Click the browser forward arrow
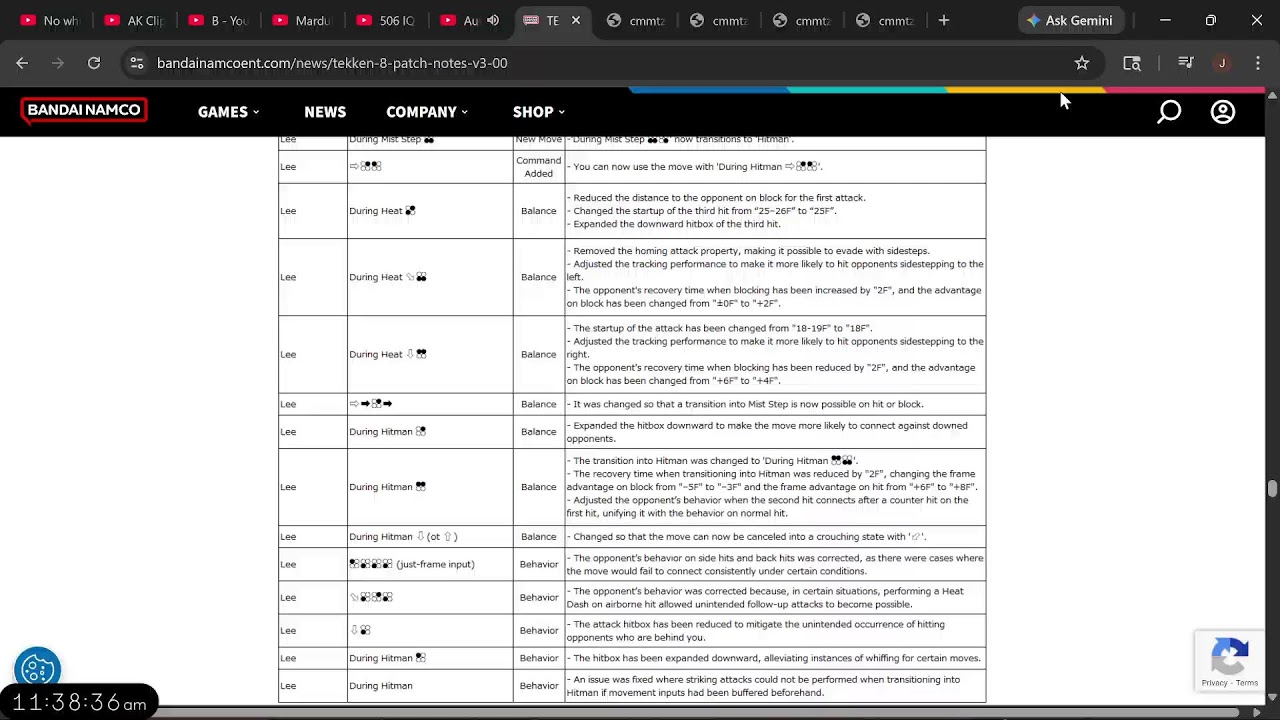Screen dimensions: 1280x720 [x=58, y=63]
